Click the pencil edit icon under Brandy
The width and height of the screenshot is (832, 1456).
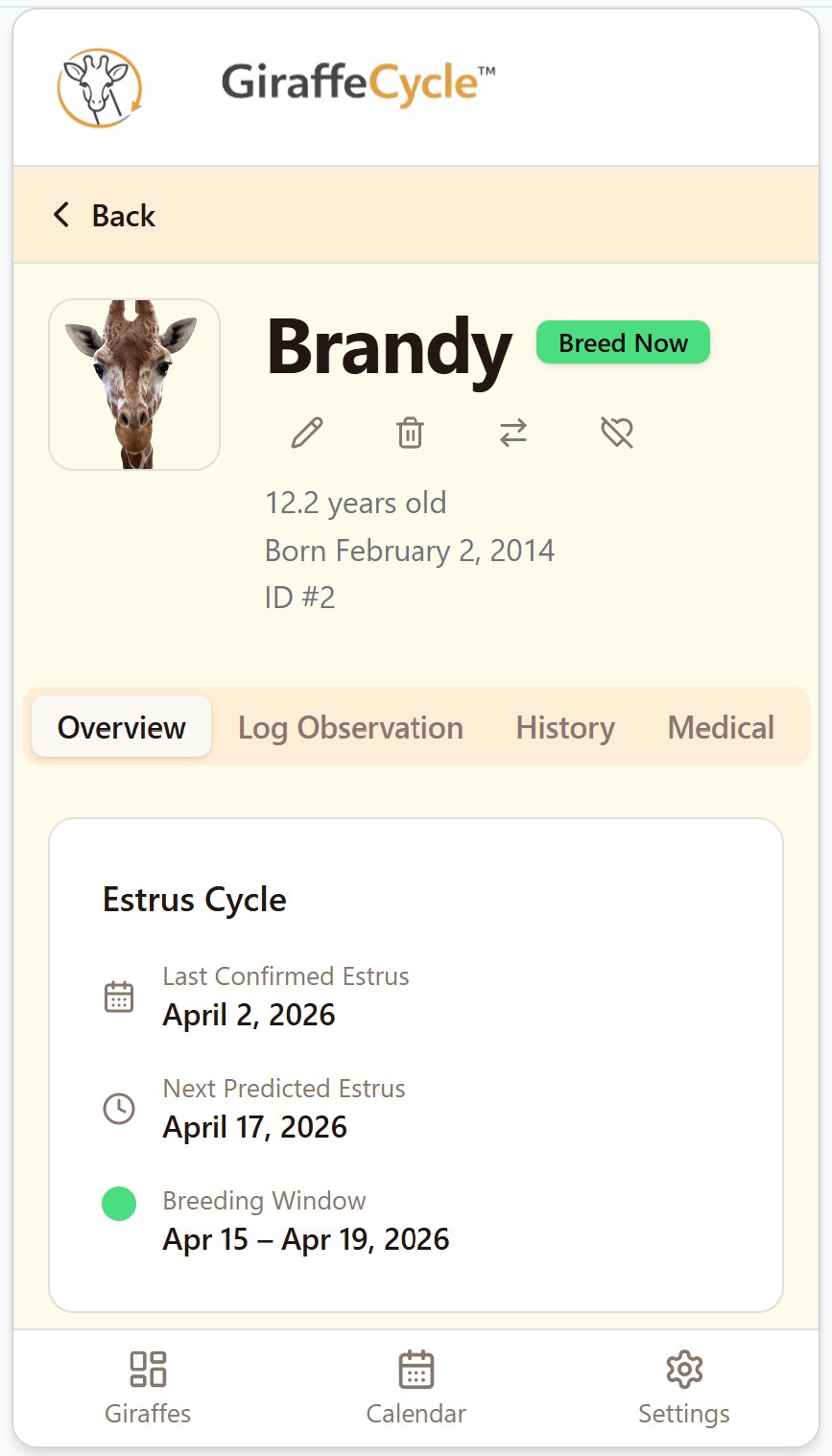(x=307, y=434)
